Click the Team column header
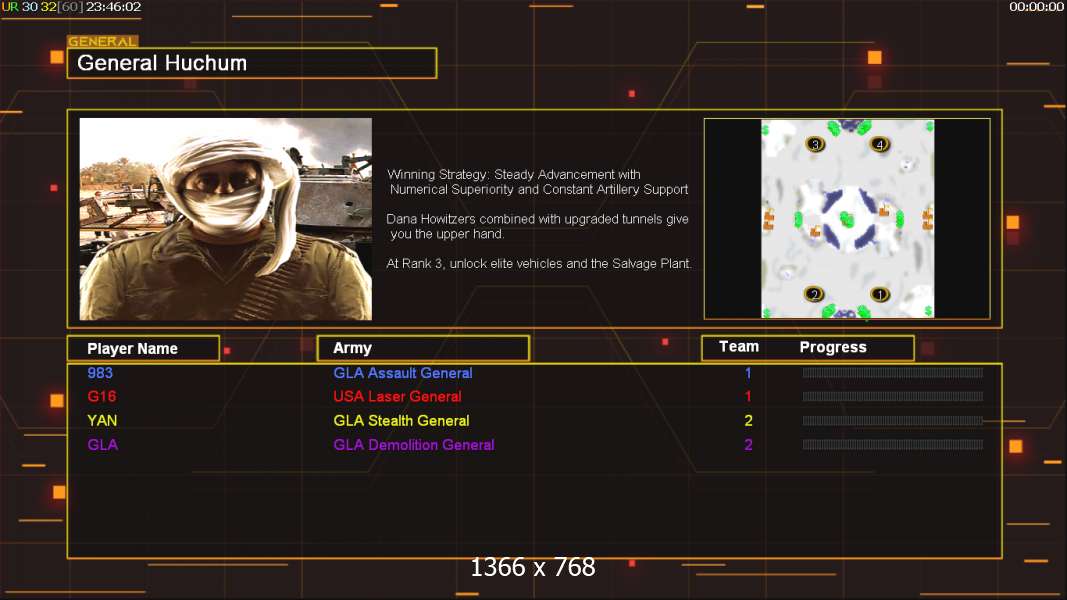The height and width of the screenshot is (600, 1067). click(739, 347)
